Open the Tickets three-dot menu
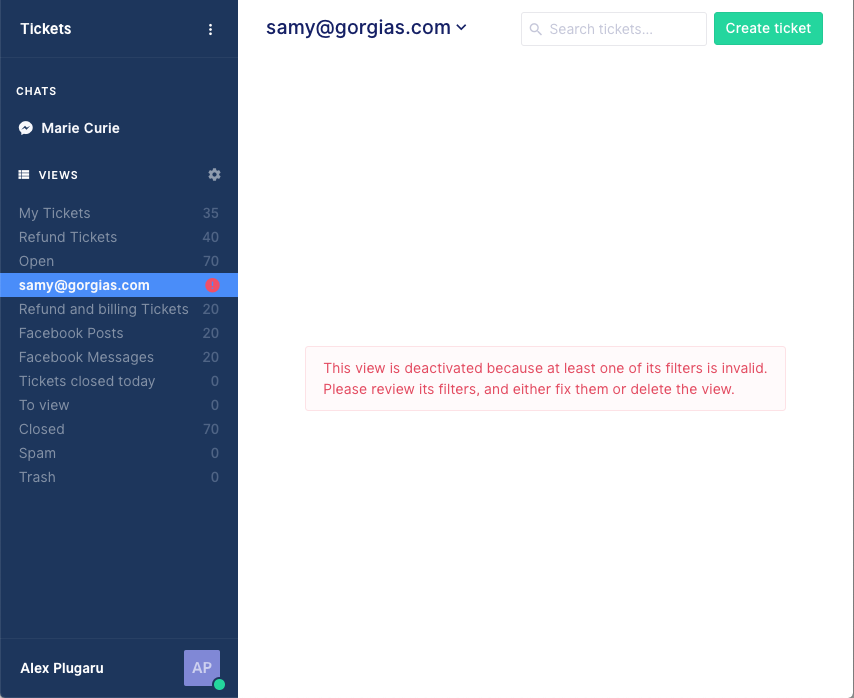Image resolution: width=854 pixels, height=698 pixels. 210,29
